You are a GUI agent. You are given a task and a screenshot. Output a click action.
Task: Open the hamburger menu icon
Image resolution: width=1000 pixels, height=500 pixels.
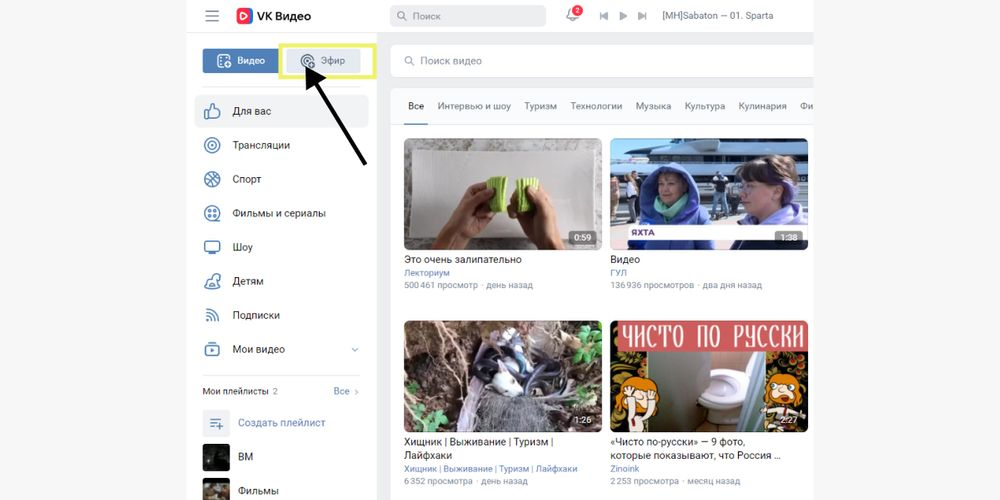[211, 16]
